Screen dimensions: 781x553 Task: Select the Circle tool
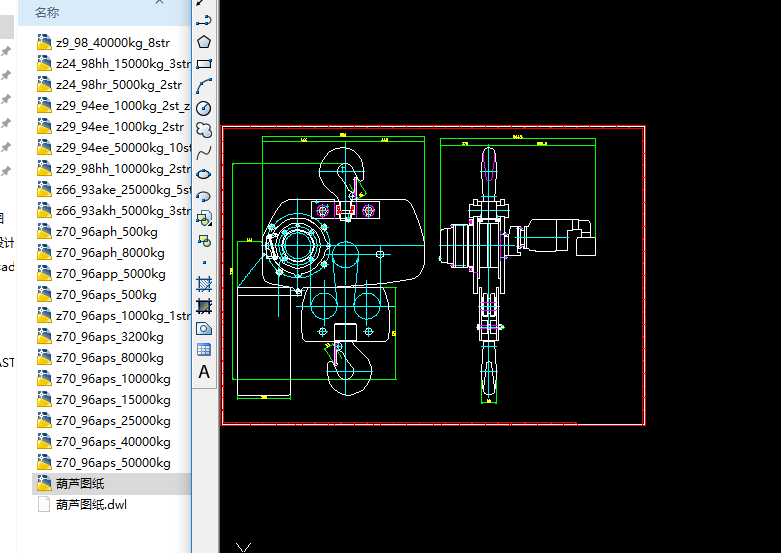(x=204, y=108)
